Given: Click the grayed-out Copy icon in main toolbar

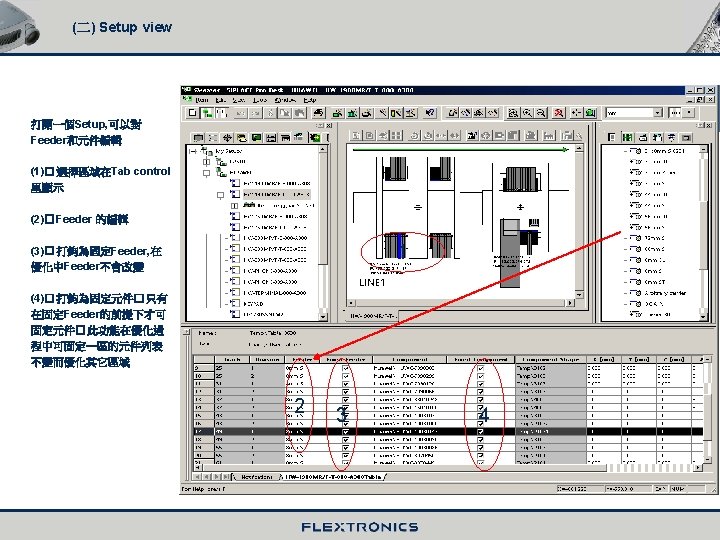Looking at the screenshot, I should tap(285, 112).
